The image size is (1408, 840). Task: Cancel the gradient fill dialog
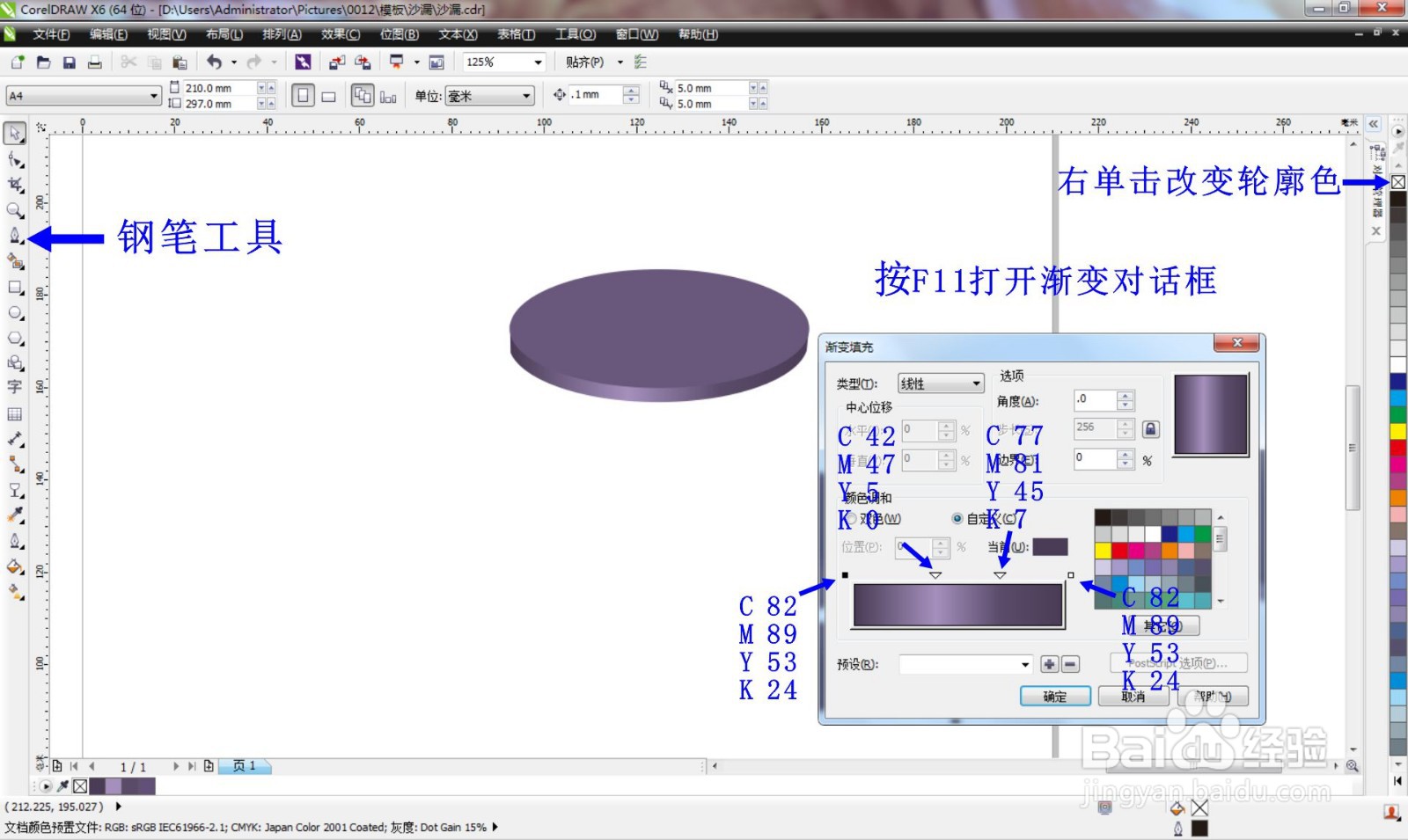pyautogui.click(x=1133, y=696)
